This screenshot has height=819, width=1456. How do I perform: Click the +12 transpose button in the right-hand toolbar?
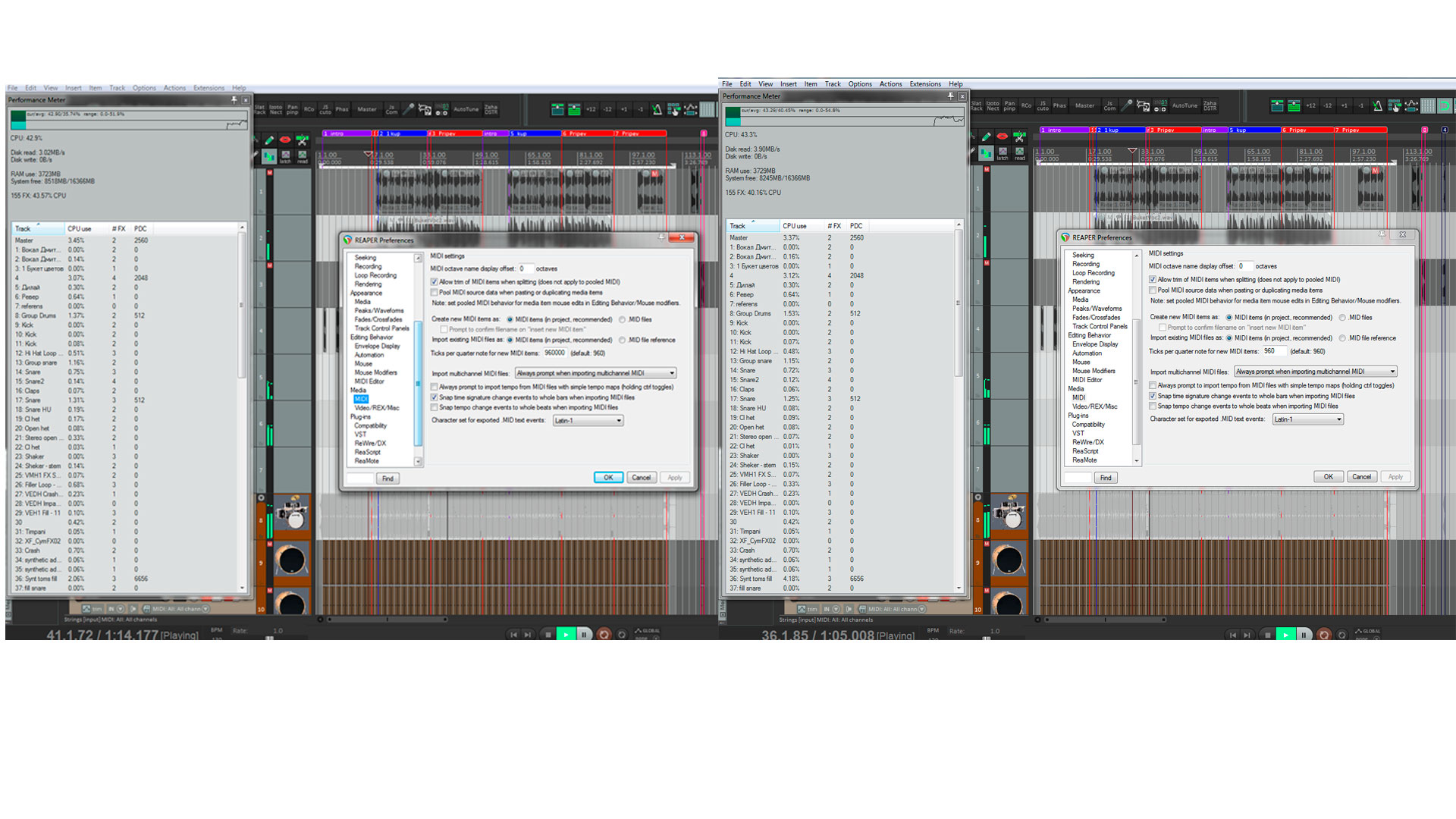pos(1310,106)
